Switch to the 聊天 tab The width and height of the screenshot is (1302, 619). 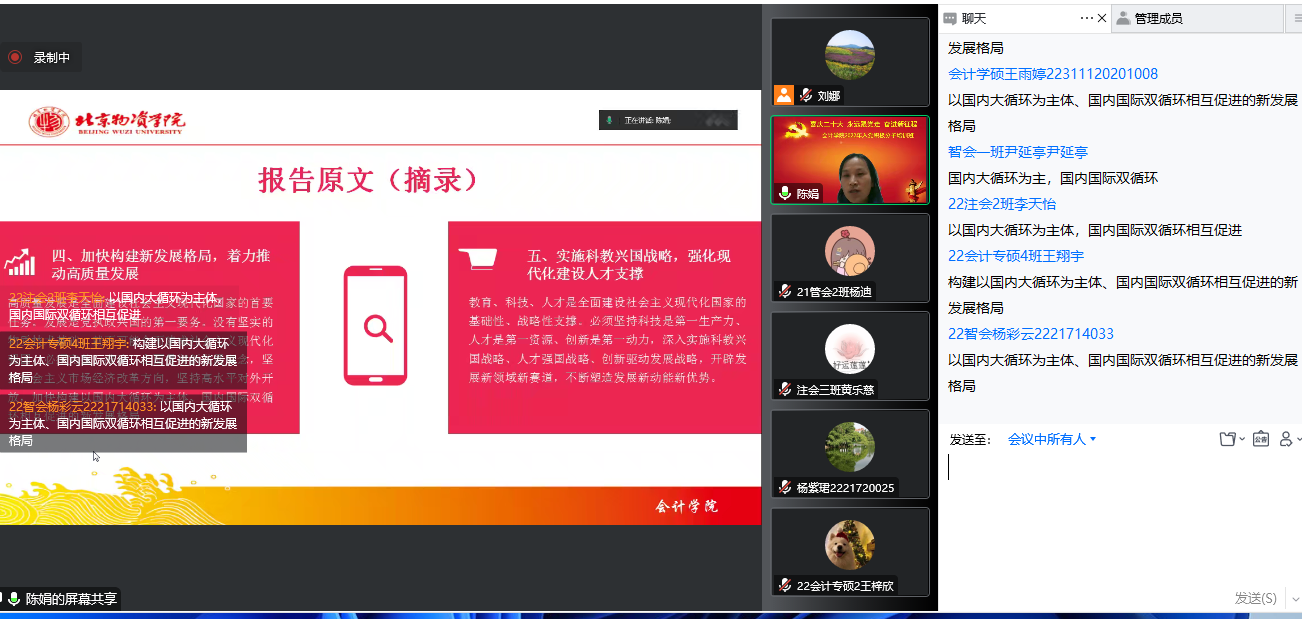(x=973, y=18)
